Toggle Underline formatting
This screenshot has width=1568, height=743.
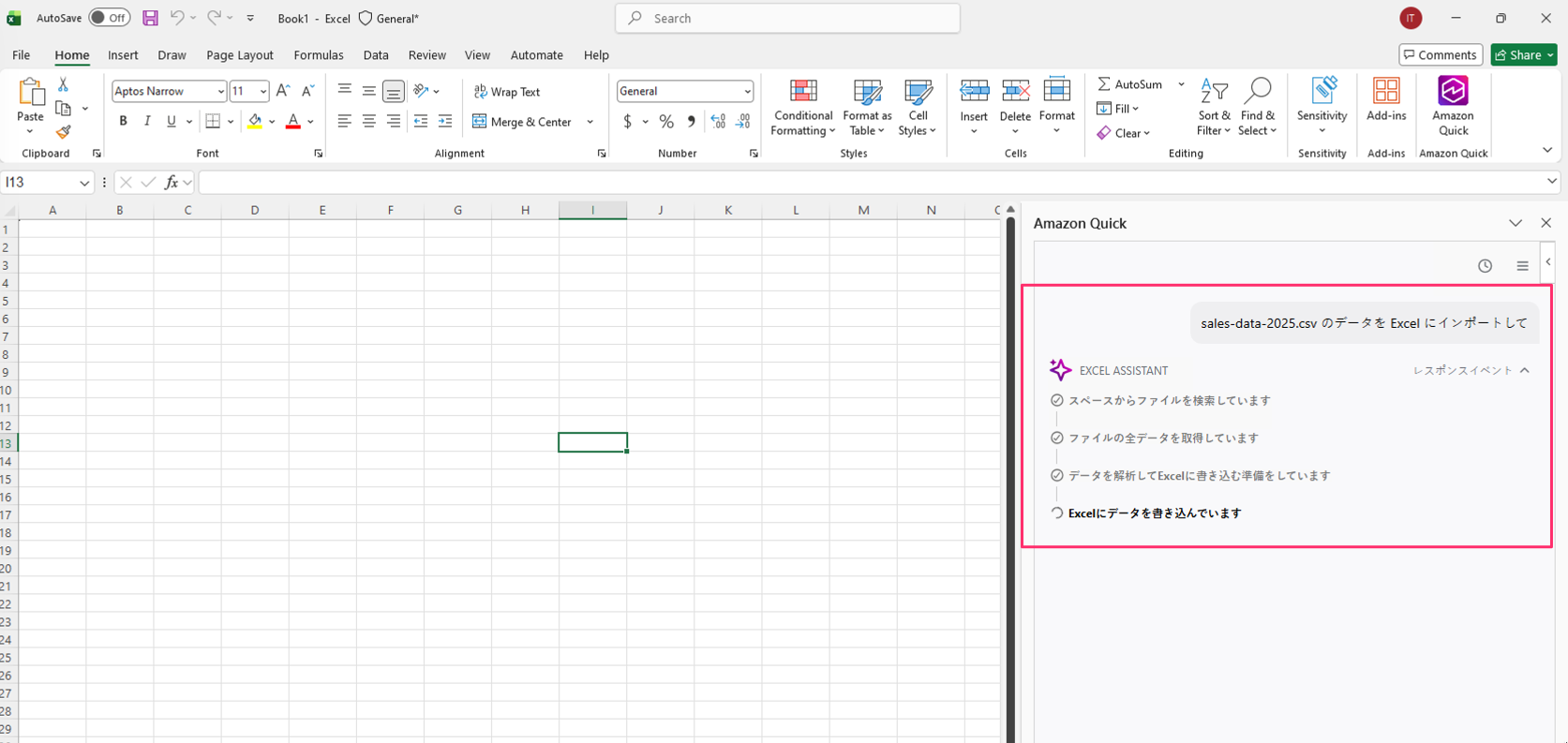pos(171,121)
